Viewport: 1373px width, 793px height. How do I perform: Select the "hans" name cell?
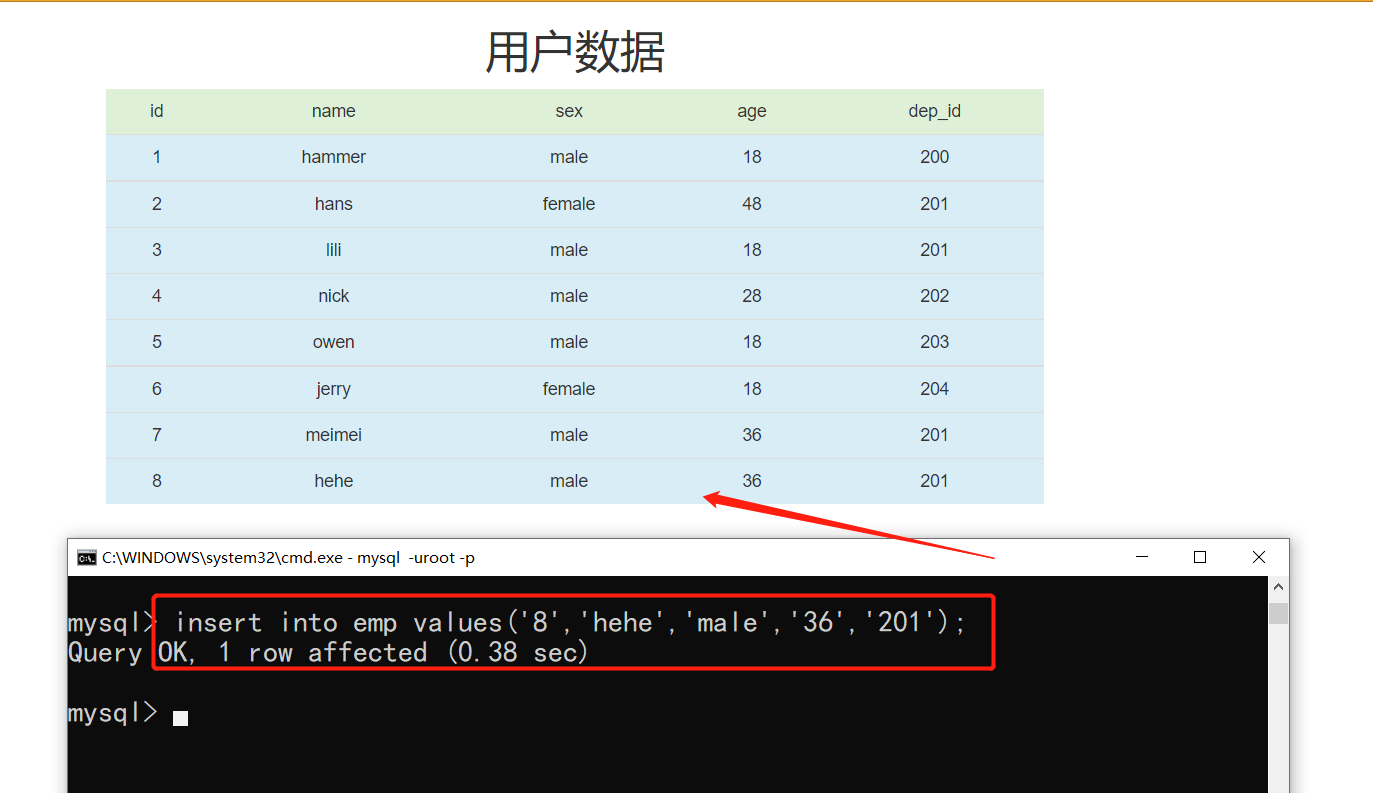coord(334,204)
